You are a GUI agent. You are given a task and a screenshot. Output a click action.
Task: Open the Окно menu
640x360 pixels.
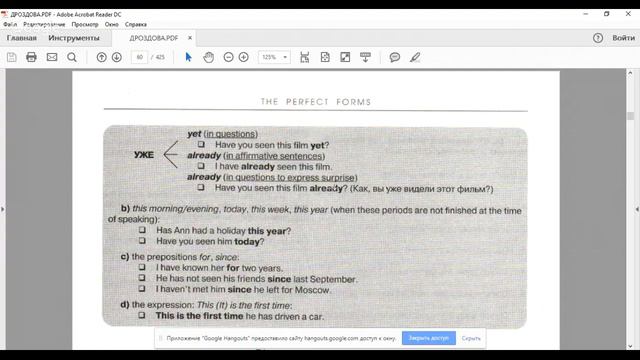coord(111,24)
